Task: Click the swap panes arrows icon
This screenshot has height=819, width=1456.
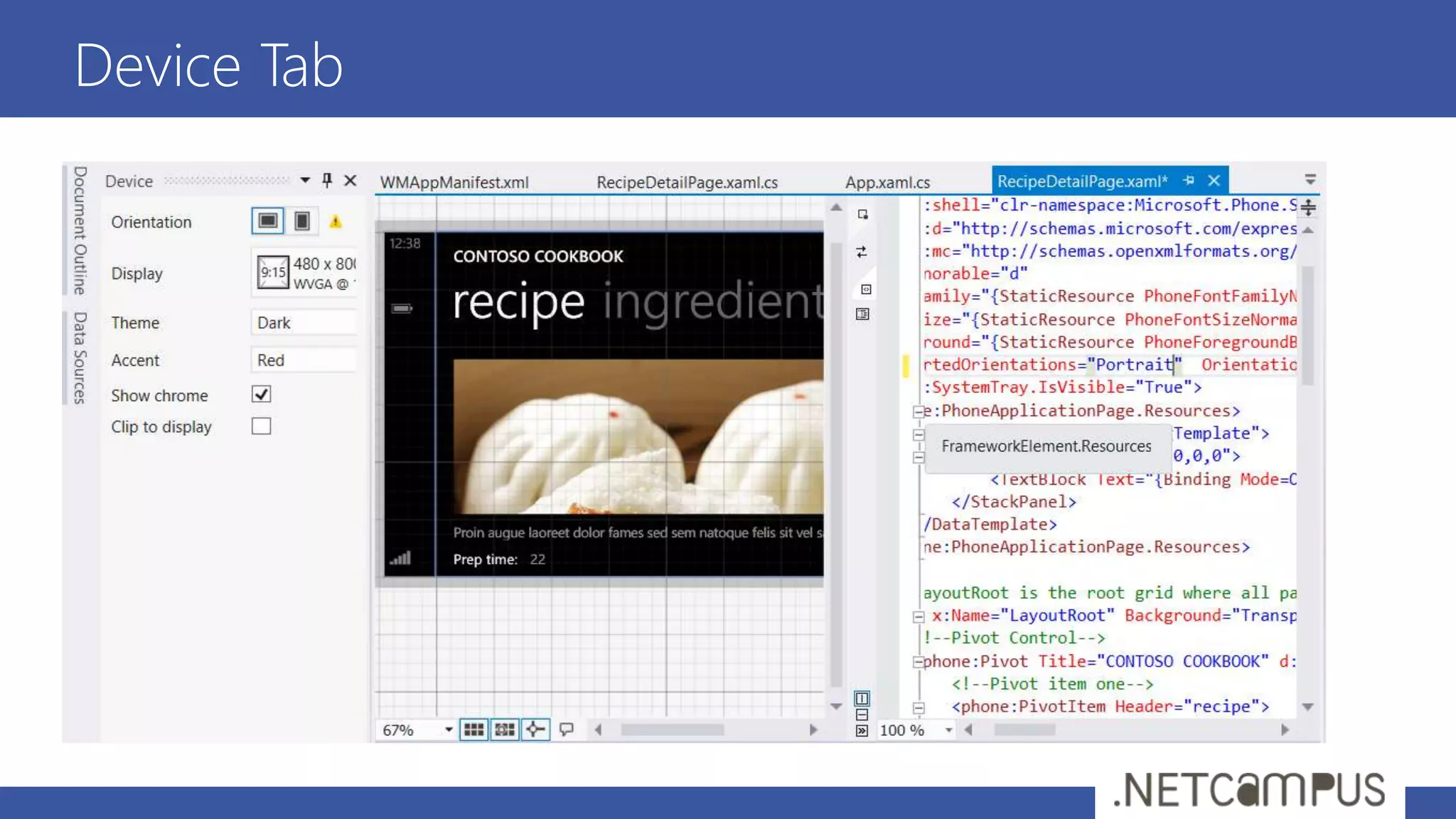Action: tap(862, 252)
